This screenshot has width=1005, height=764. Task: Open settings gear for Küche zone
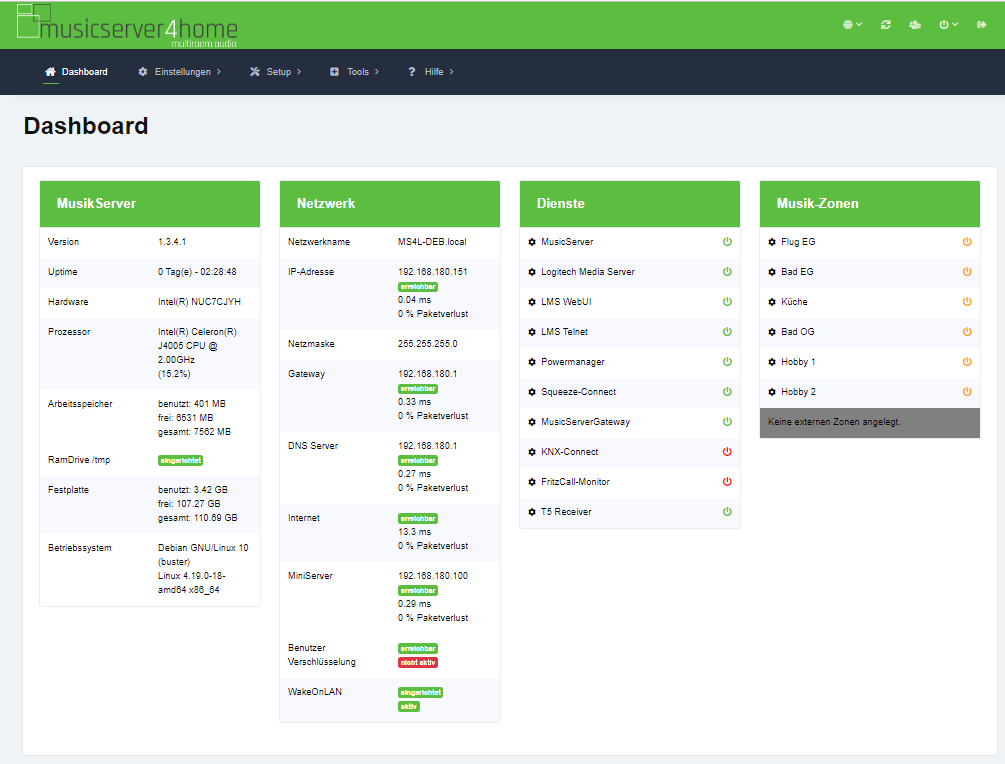(x=772, y=302)
